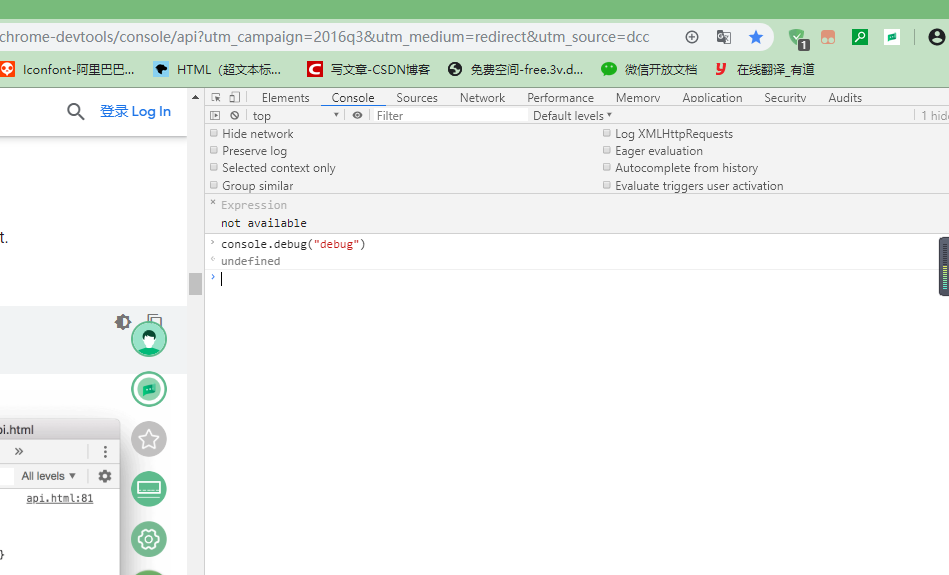
Task: Click the floating settings gear button
Action: click(149, 539)
